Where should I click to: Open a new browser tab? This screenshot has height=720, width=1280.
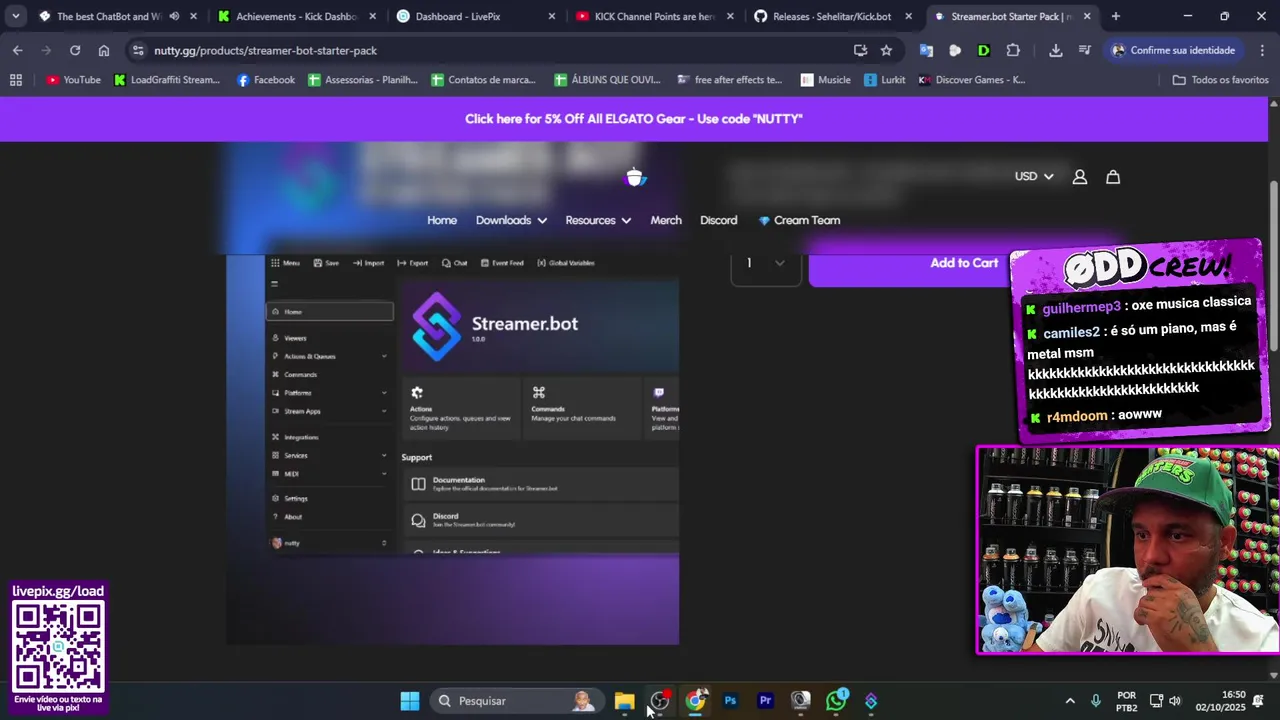point(1116,16)
